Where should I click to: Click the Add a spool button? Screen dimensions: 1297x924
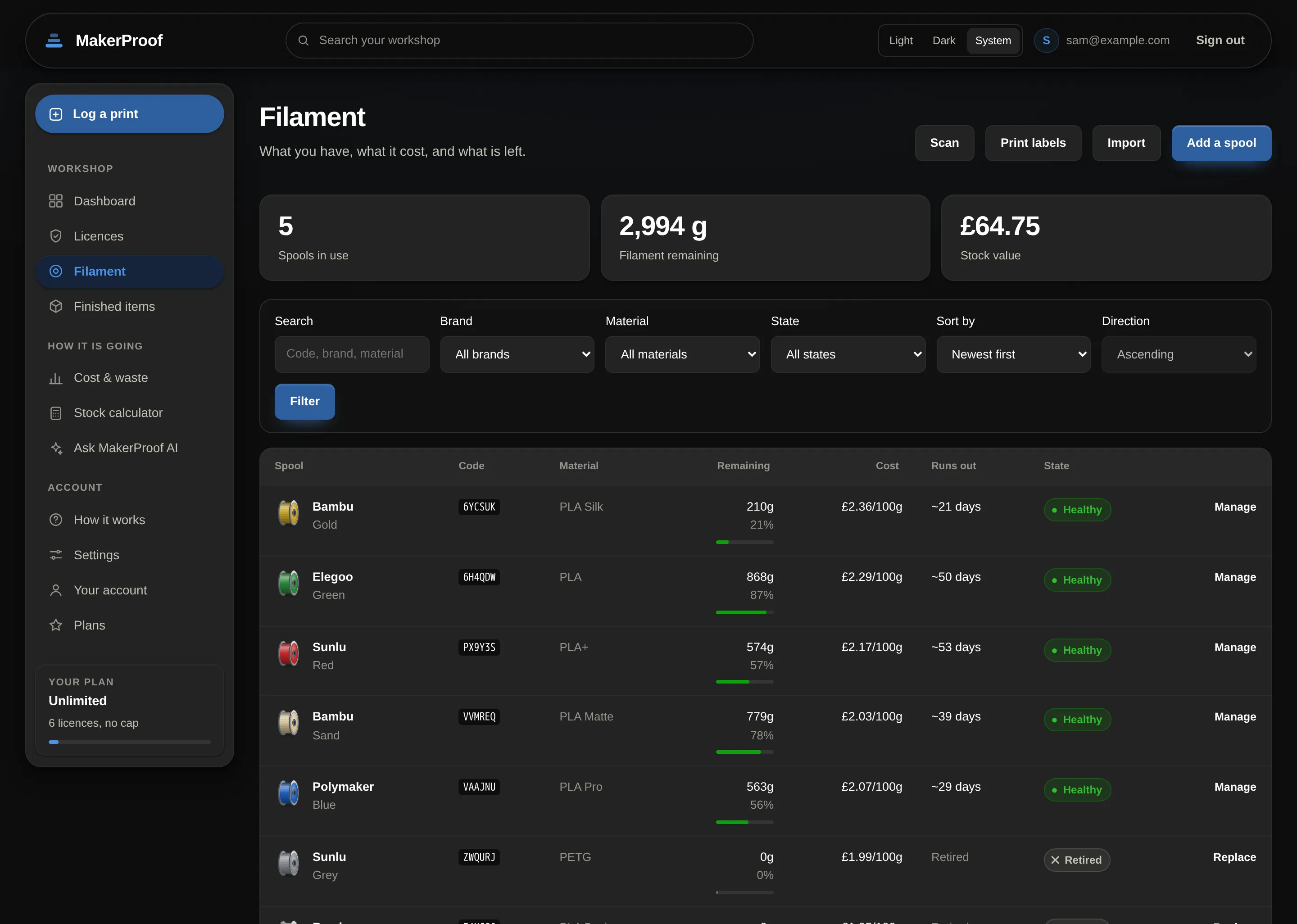tap(1221, 143)
